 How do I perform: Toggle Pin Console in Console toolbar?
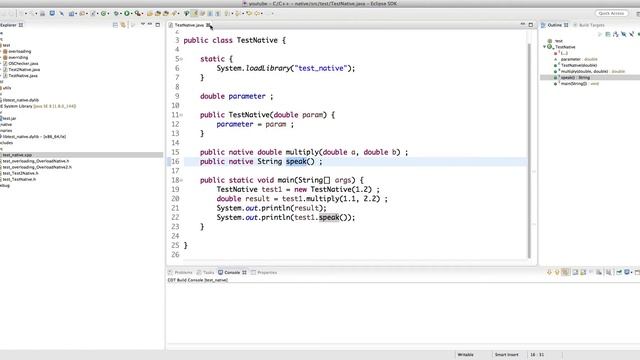(x=619, y=272)
